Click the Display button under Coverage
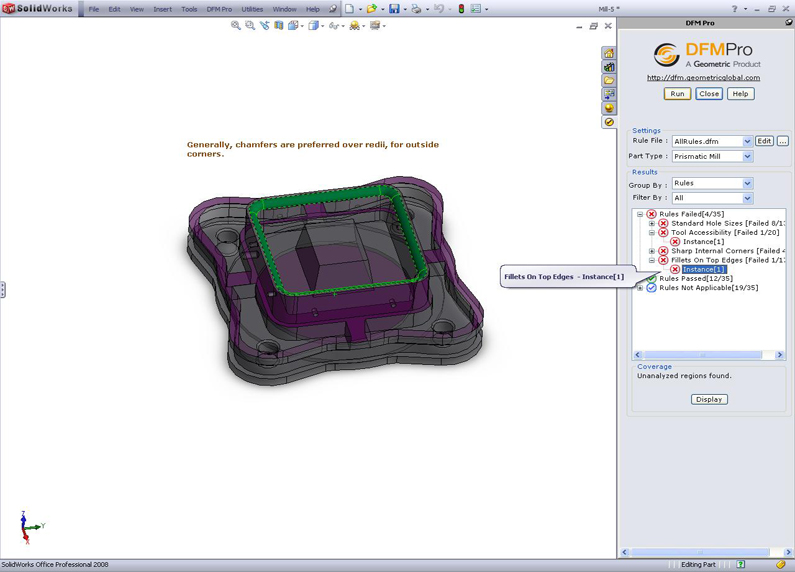The image size is (795, 572). (x=709, y=400)
